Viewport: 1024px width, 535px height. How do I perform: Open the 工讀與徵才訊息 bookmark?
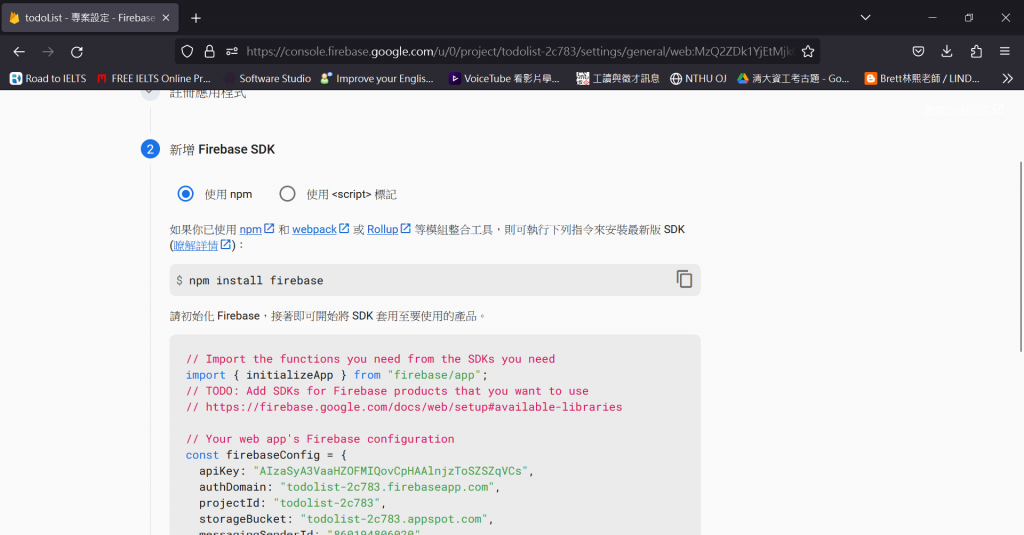click(x=618, y=78)
